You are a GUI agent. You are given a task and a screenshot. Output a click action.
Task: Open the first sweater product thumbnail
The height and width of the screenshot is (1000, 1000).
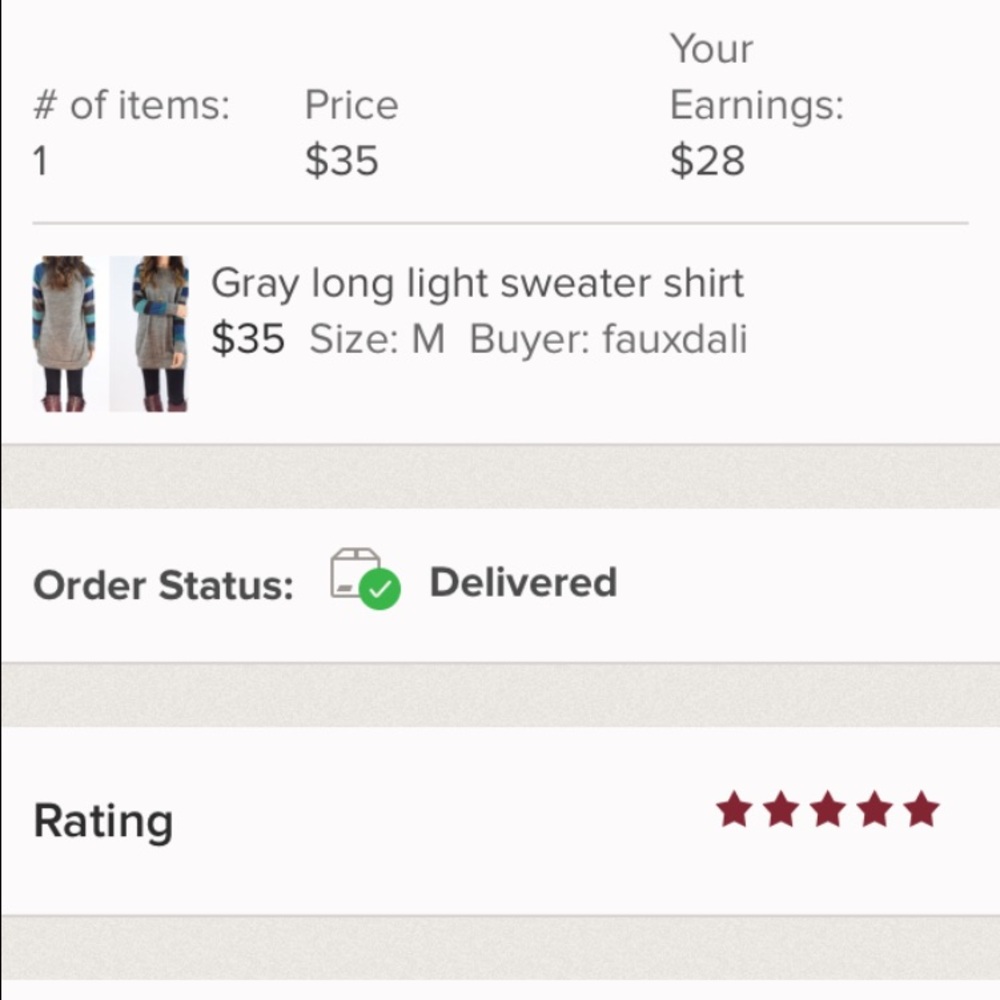point(64,333)
